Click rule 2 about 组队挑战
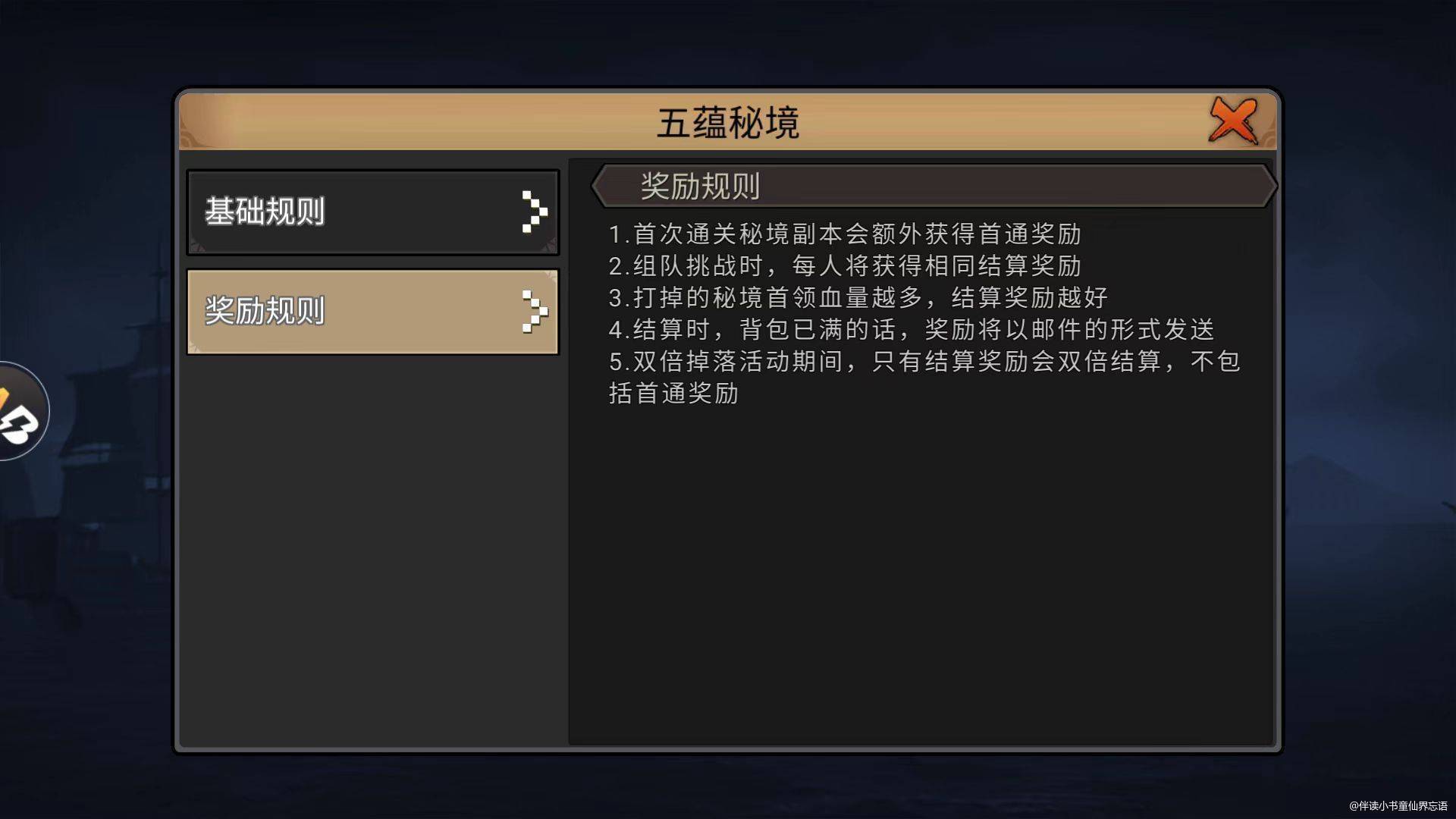Image resolution: width=1456 pixels, height=819 pixels. [x=844, y=266]
